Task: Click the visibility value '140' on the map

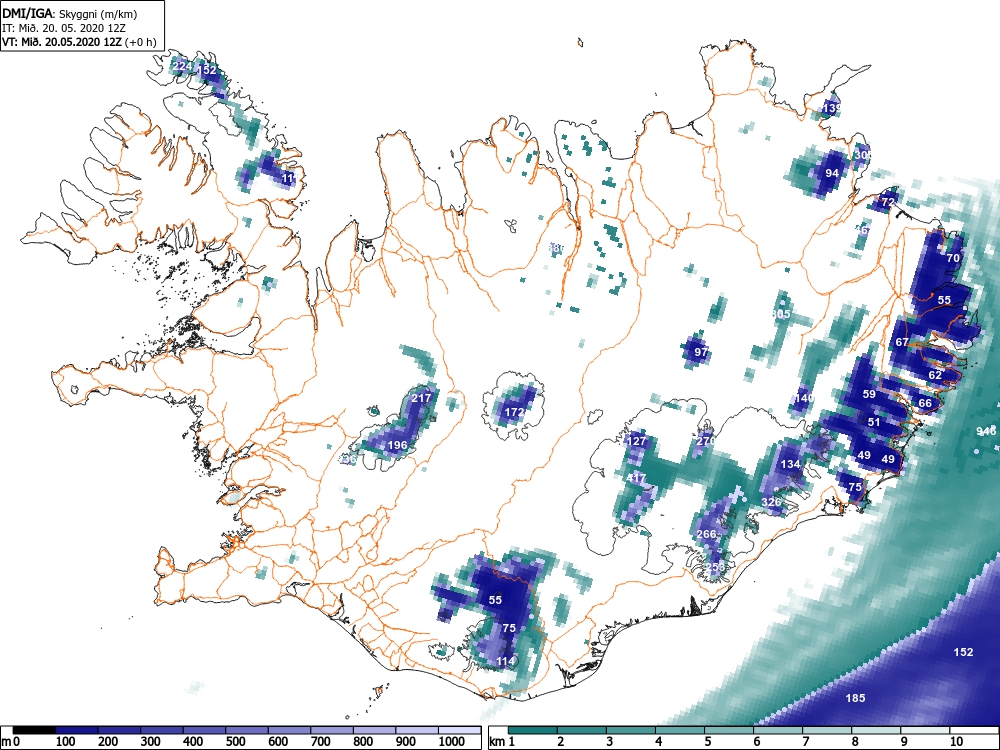Action: [x=804, y=398]
